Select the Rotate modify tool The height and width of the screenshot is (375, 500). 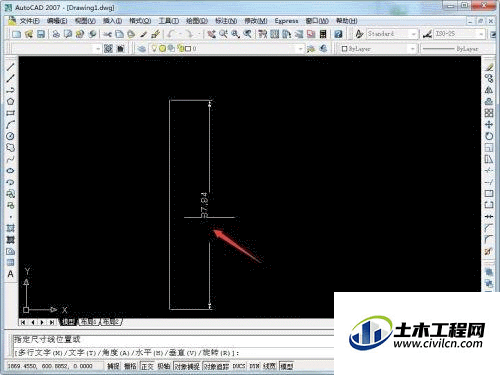[489, 136]
